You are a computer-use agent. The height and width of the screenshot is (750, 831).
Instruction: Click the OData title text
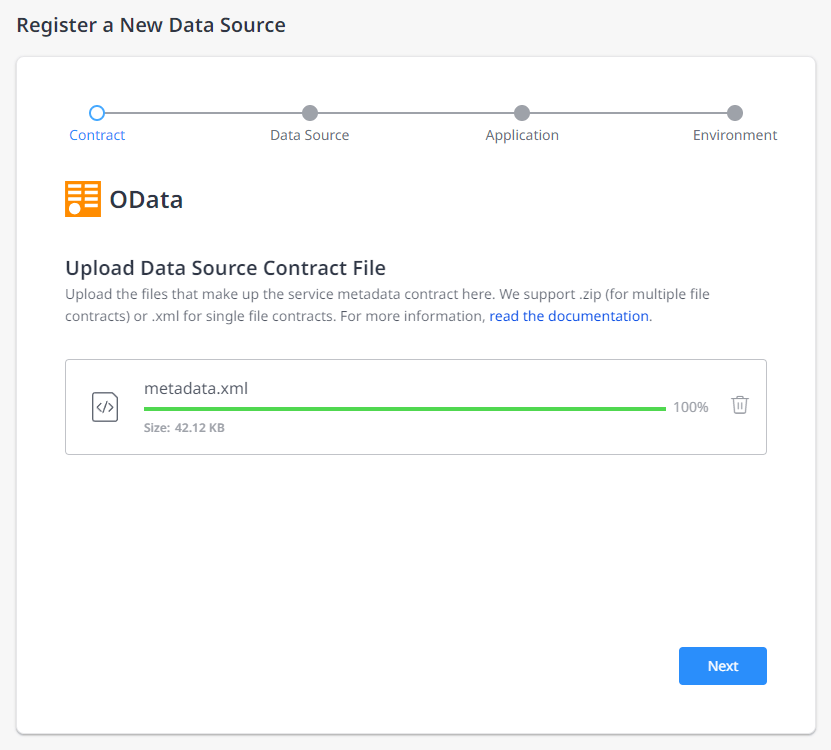(146, 200)
